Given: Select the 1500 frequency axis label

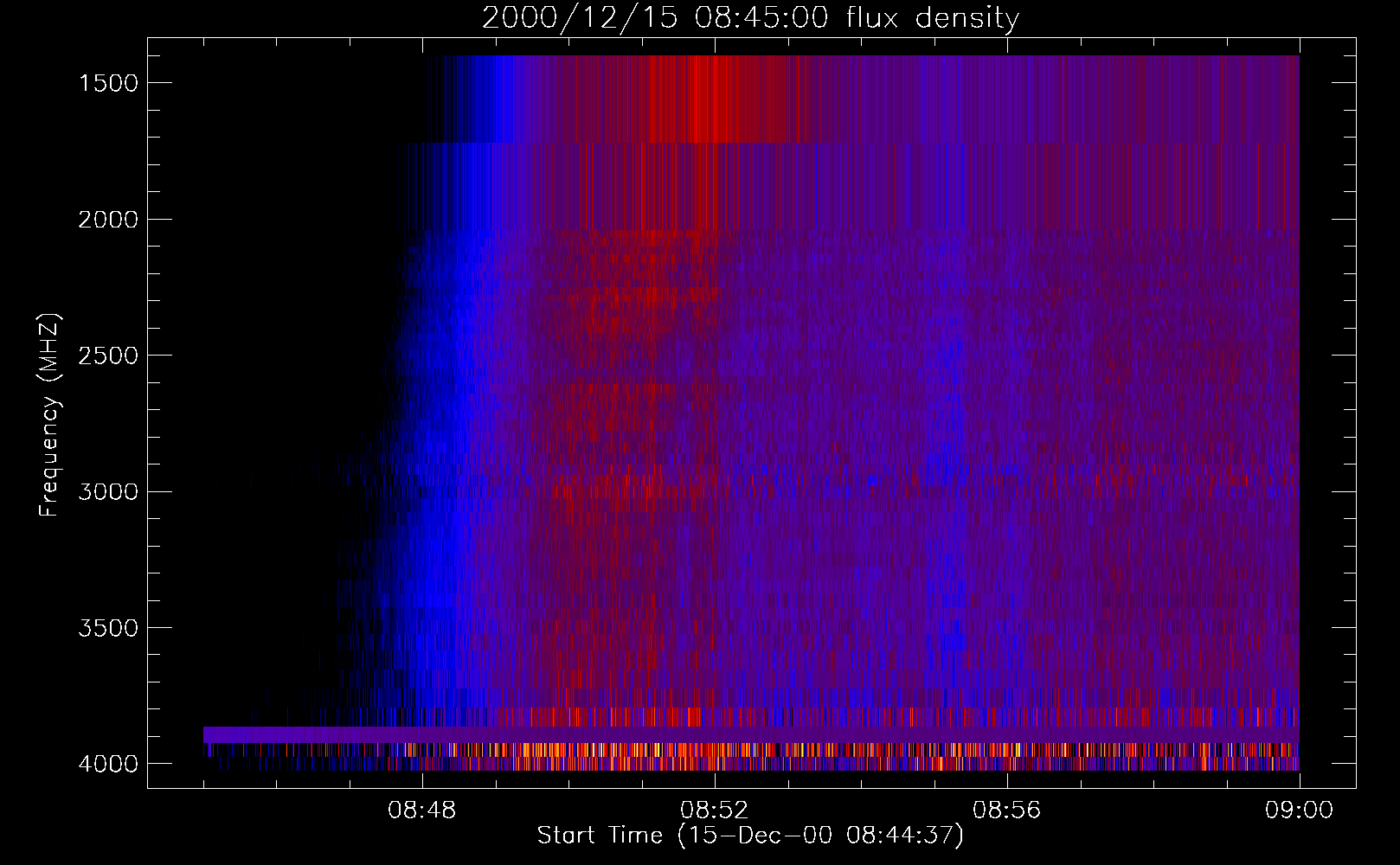Looking at the screenshot, I should (x=108, y=83).
